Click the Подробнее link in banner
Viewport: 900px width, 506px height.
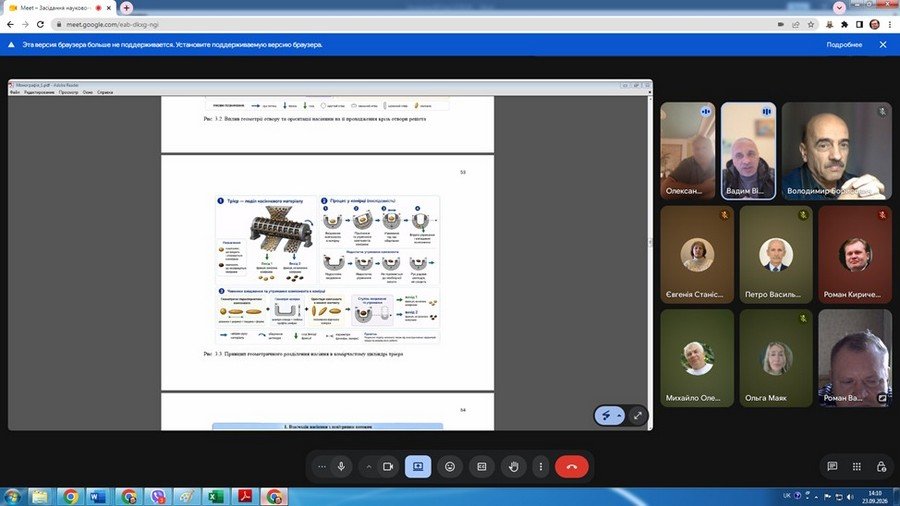click(844, 45)
